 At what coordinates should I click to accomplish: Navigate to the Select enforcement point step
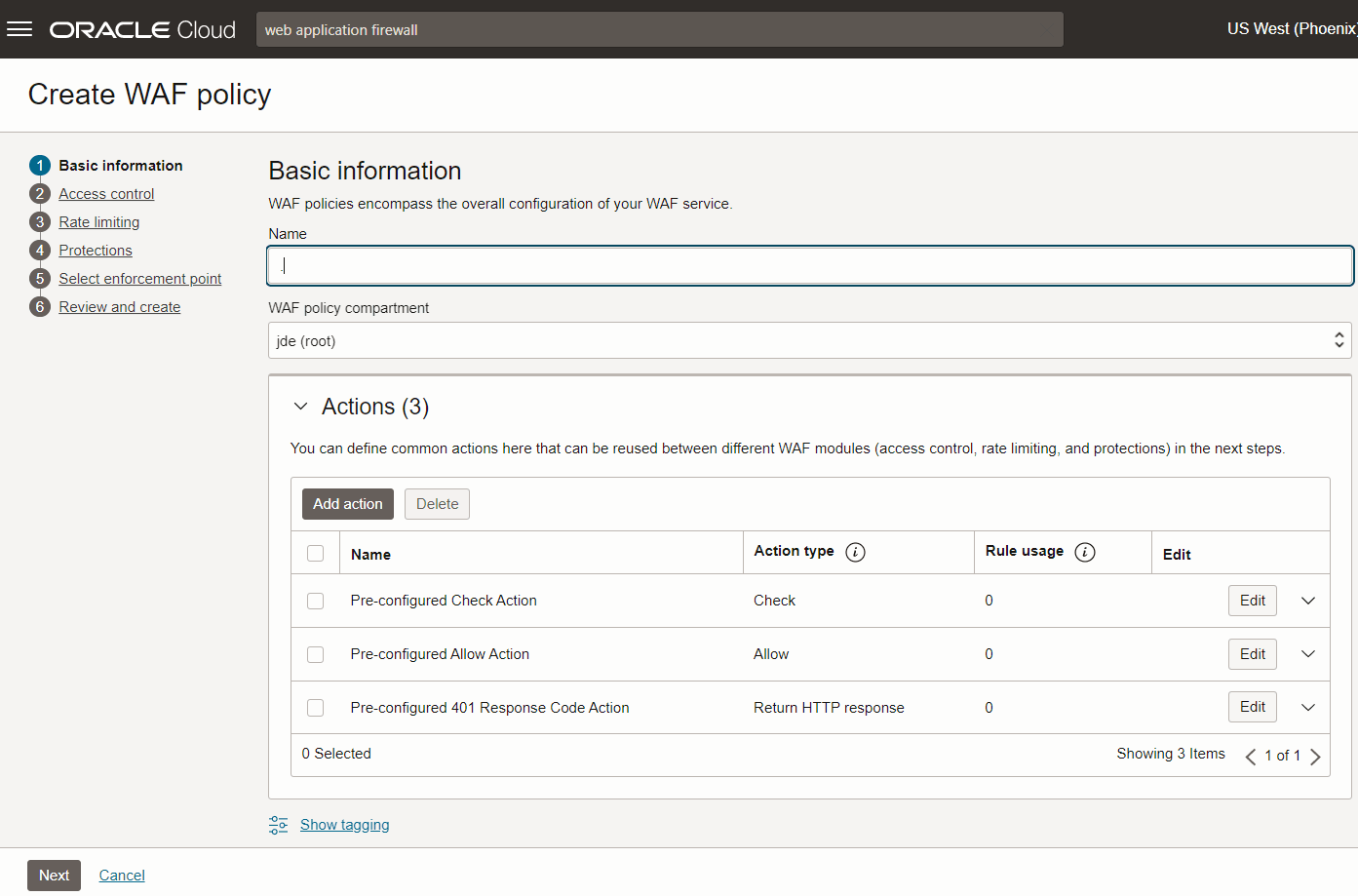click(x=139, y=278)
